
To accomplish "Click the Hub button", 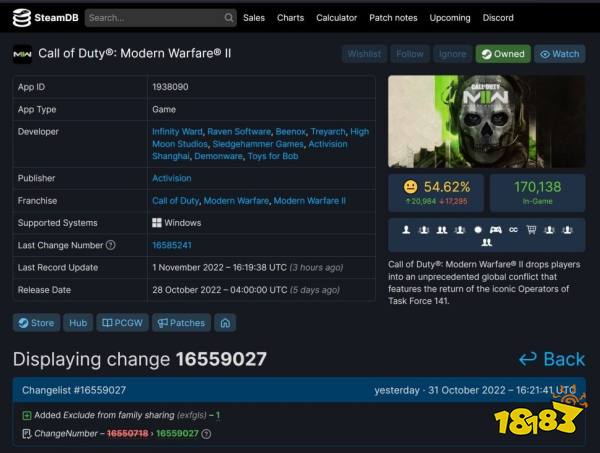I will click(78, 323).
